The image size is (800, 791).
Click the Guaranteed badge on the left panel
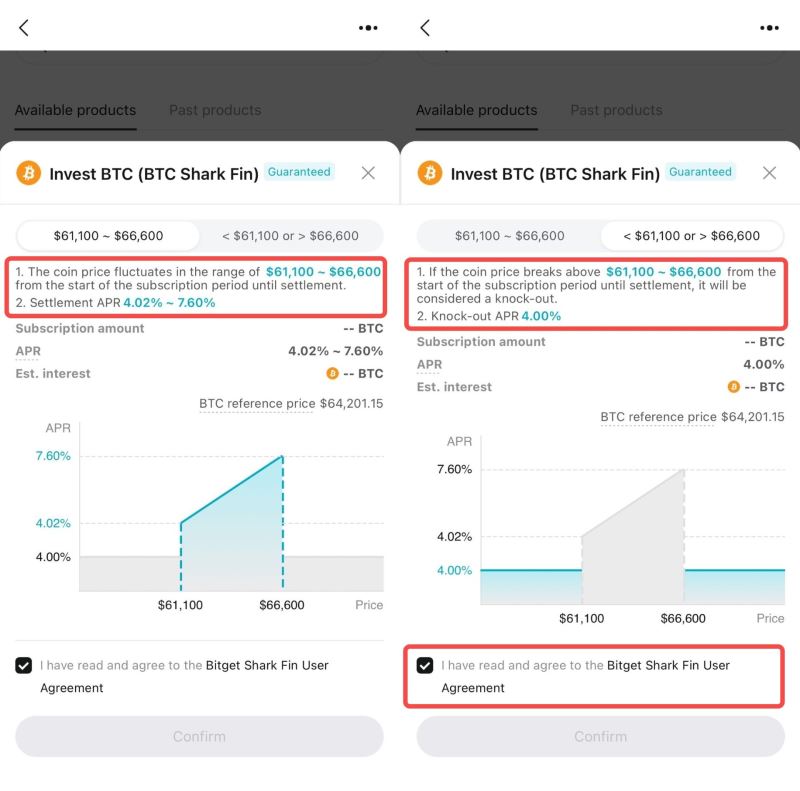[x=299, y=172]
